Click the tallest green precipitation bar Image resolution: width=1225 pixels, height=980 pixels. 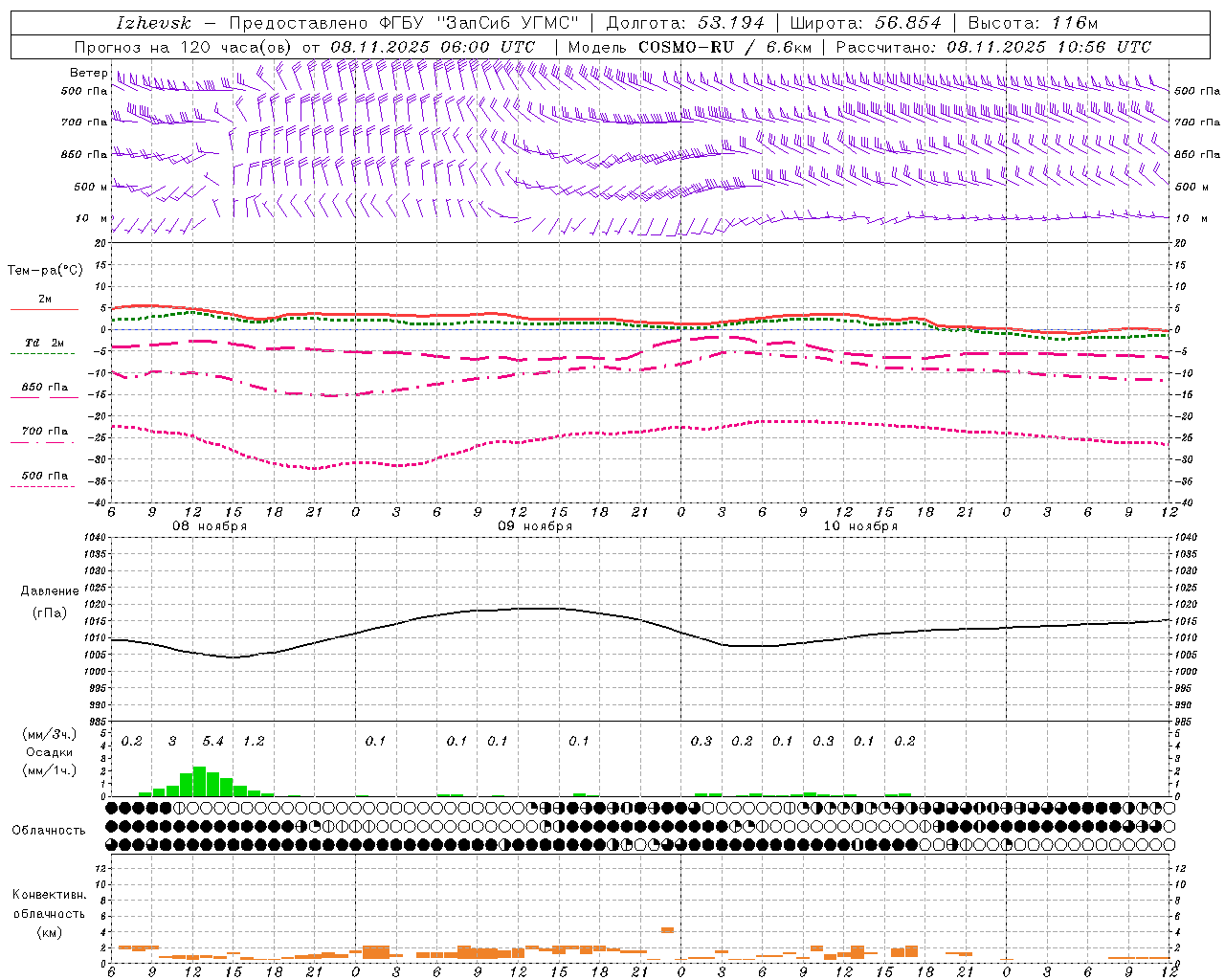(x=200, y=781)
